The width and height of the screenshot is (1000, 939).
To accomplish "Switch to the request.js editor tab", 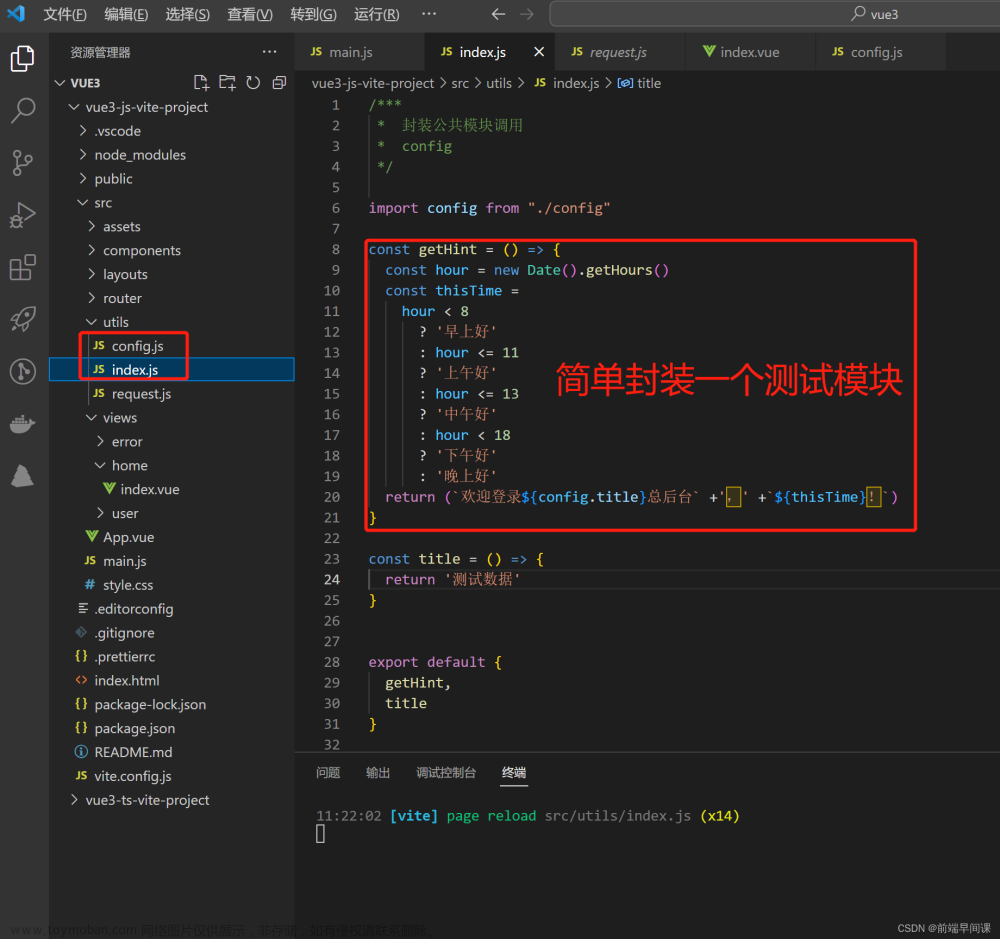I will 620,52.
